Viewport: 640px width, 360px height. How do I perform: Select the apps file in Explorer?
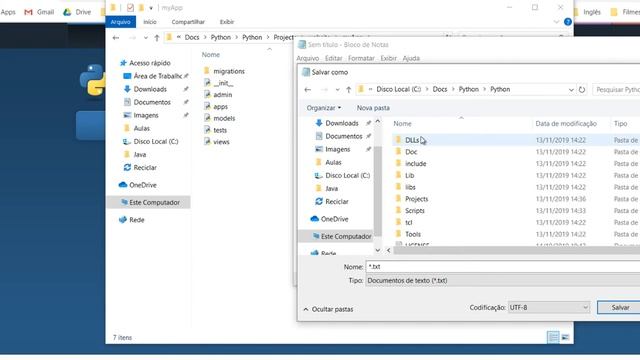220,107
